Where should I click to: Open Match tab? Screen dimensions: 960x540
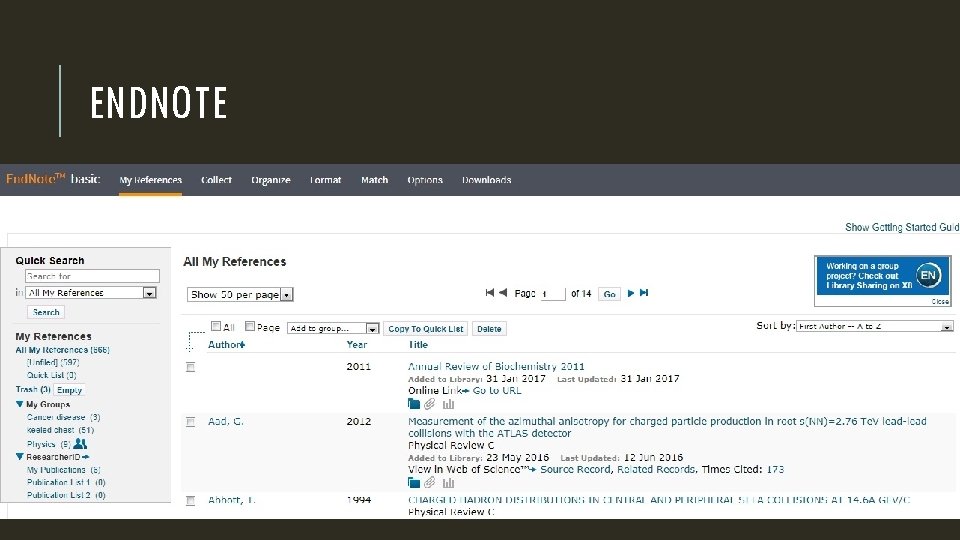[x=374, y=180]
